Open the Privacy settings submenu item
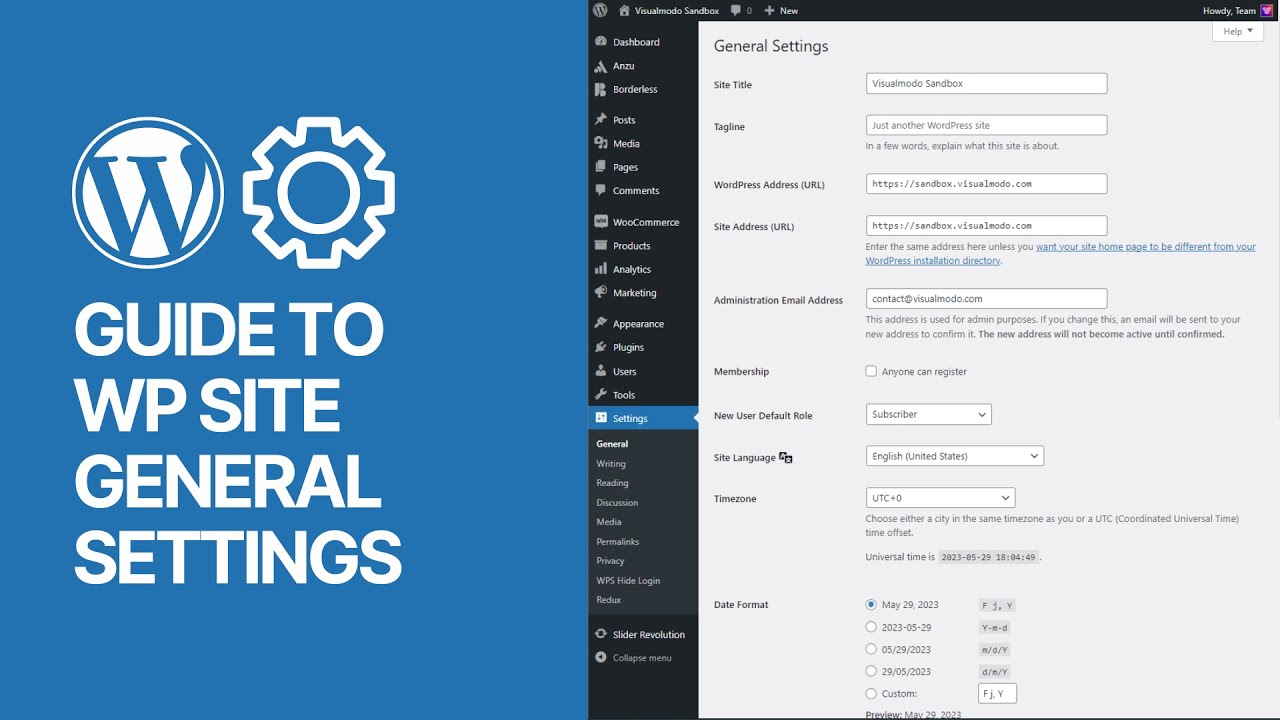The image size is (1280, 720). tap(610, 561)
